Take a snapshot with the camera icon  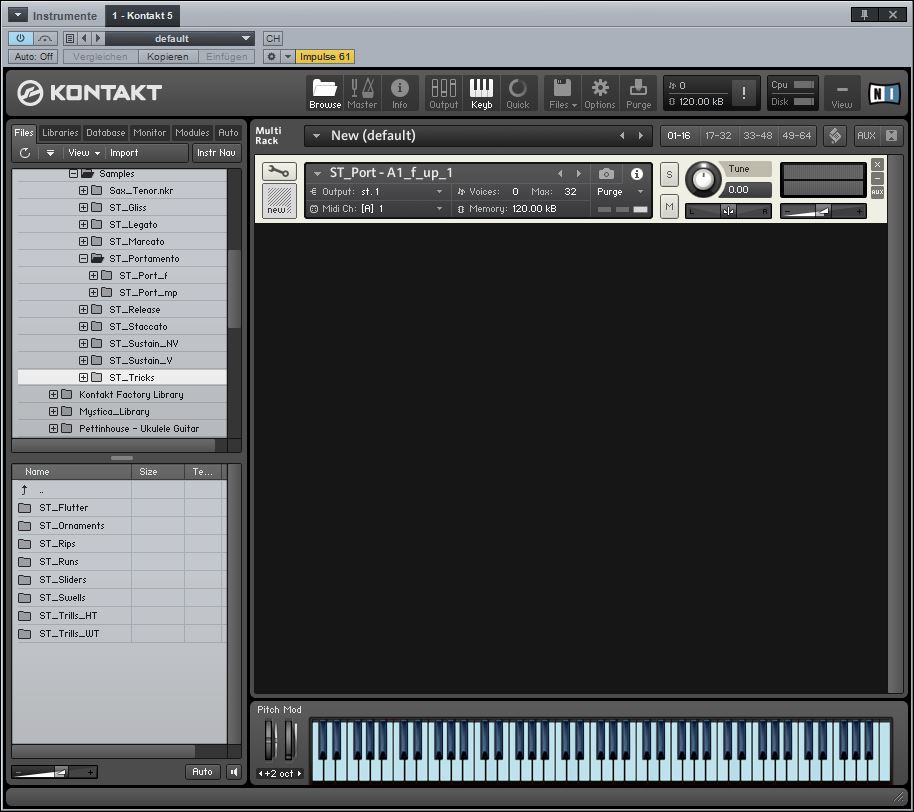(x=606, y=174)
